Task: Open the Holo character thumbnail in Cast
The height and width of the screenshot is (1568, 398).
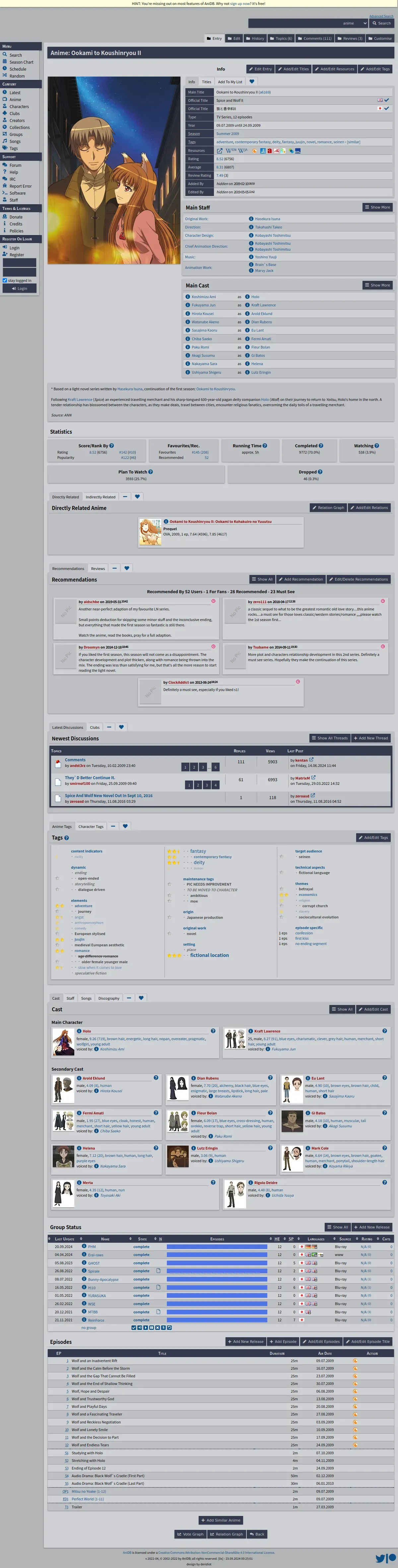Action: click(x=63, y=1041)
